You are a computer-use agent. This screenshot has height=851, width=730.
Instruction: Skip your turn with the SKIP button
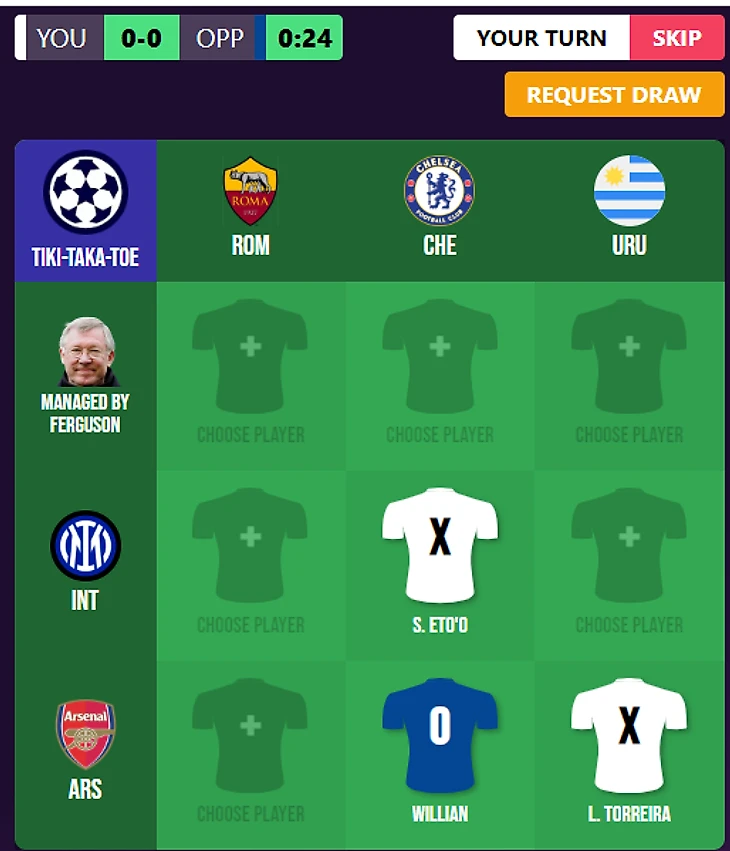pyautogui.click(x=677, y=37)
